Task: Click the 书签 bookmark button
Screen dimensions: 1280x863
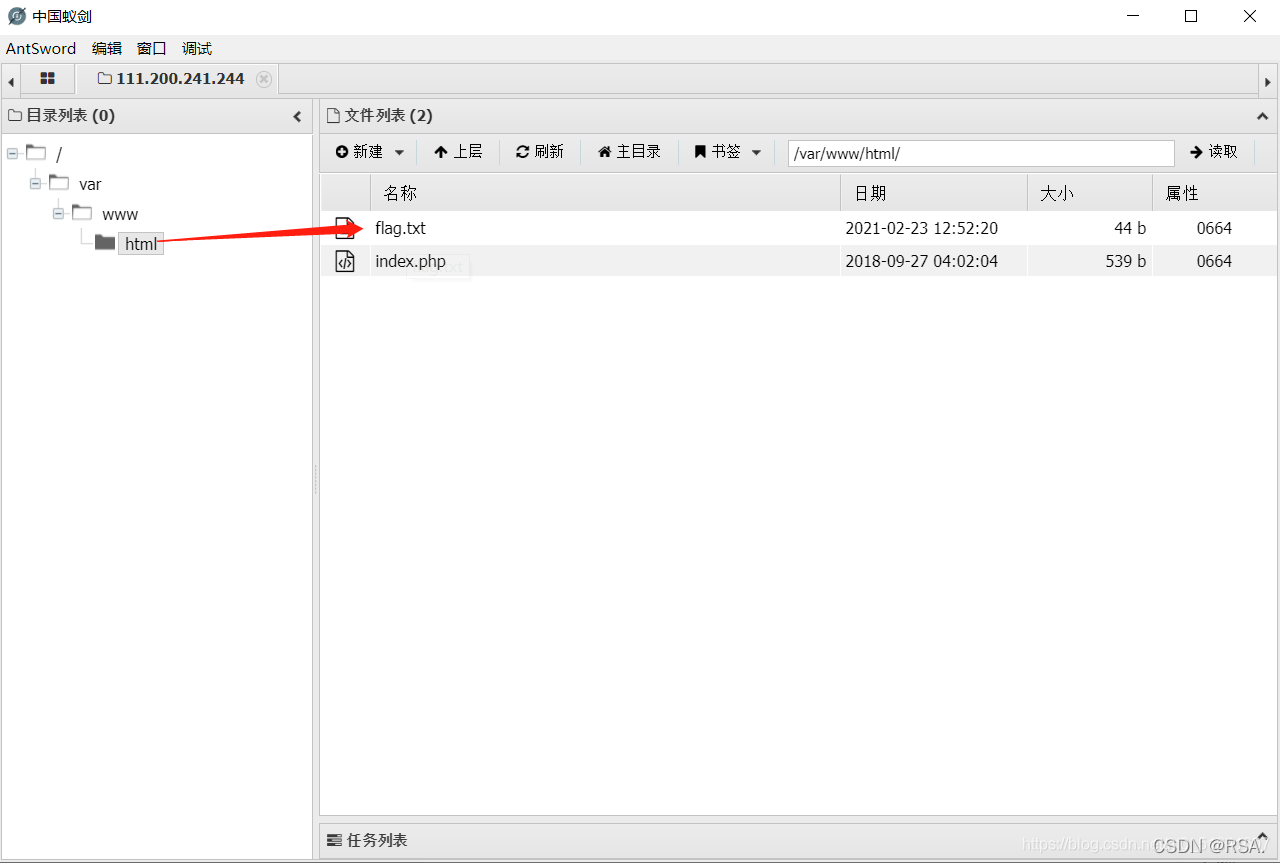Action: (x=718, y=152)
